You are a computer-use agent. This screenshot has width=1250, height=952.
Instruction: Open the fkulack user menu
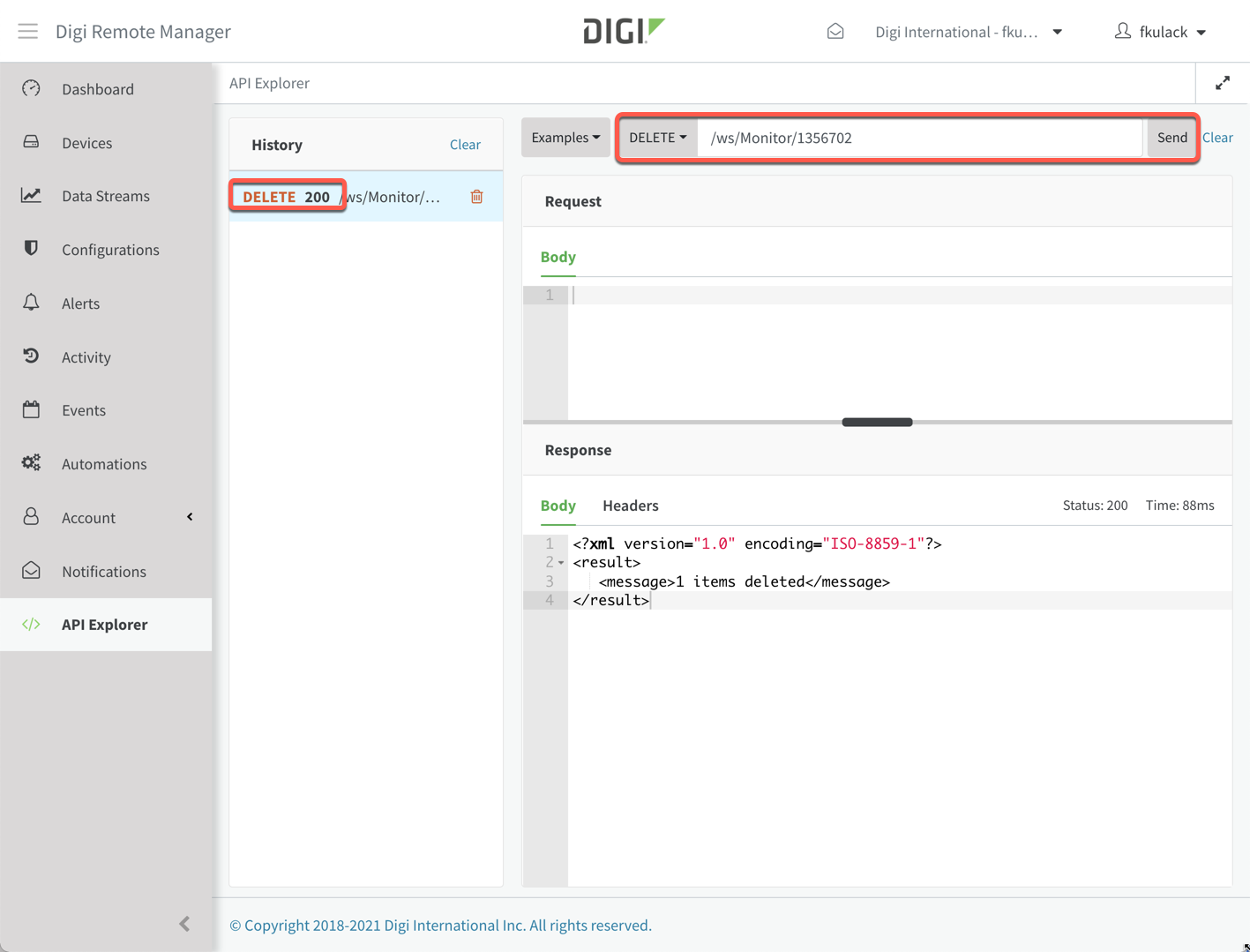(1161, 31)
